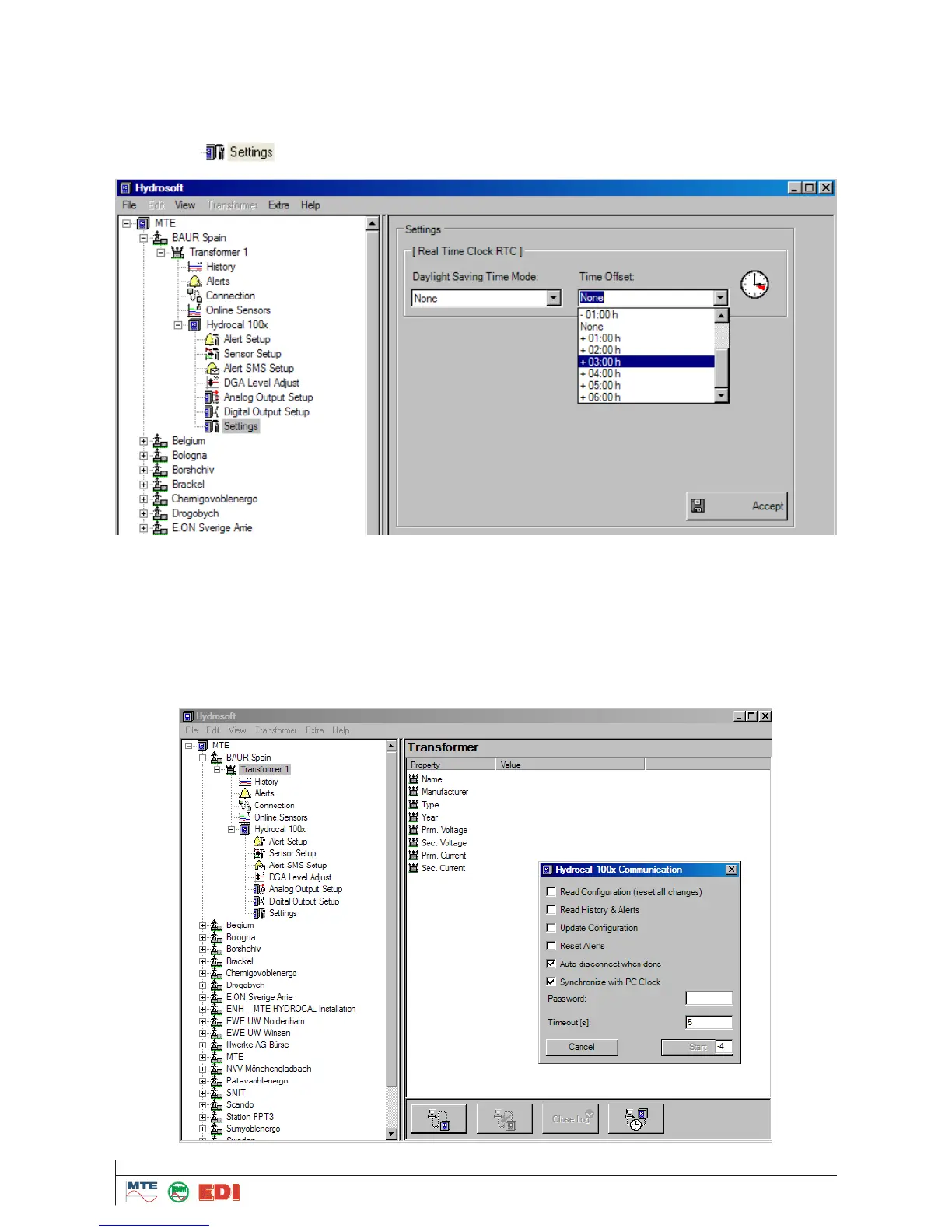Click the Time Offset list scroll-up arrow
Viewport: 952px width, 1232px height.
(722, 316)
